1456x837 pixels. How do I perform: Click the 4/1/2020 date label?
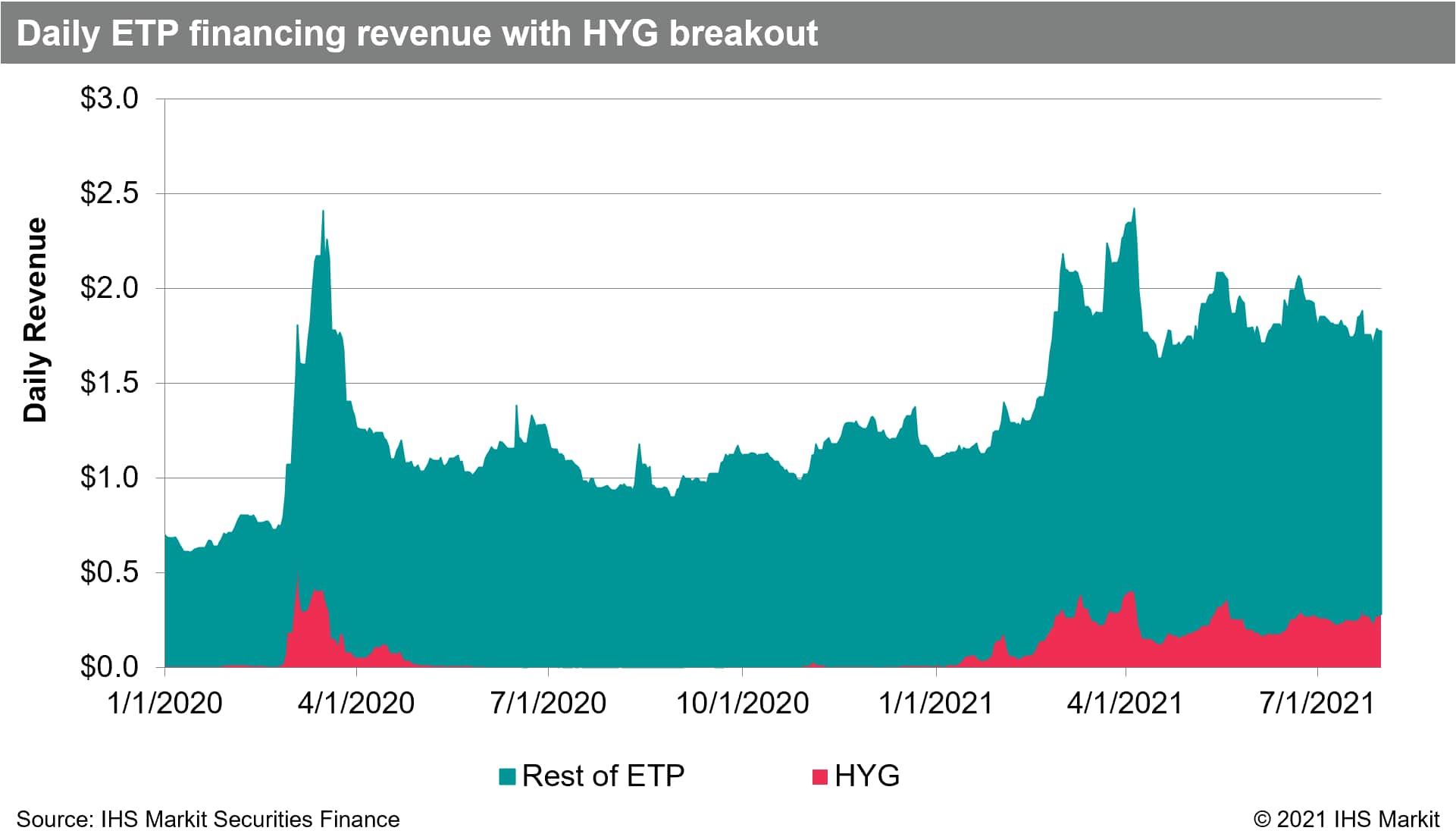pos(356,704)
